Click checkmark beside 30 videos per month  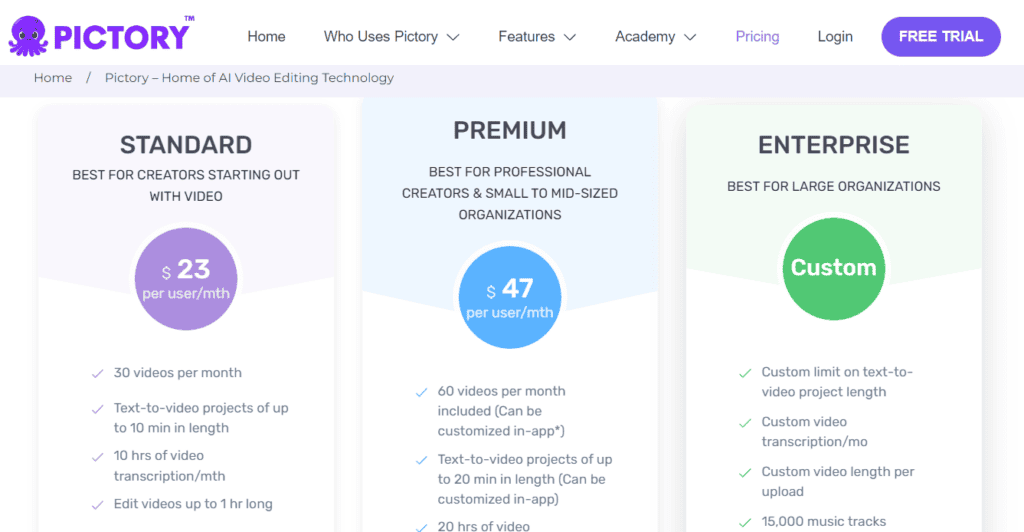(x=97, y=373)
